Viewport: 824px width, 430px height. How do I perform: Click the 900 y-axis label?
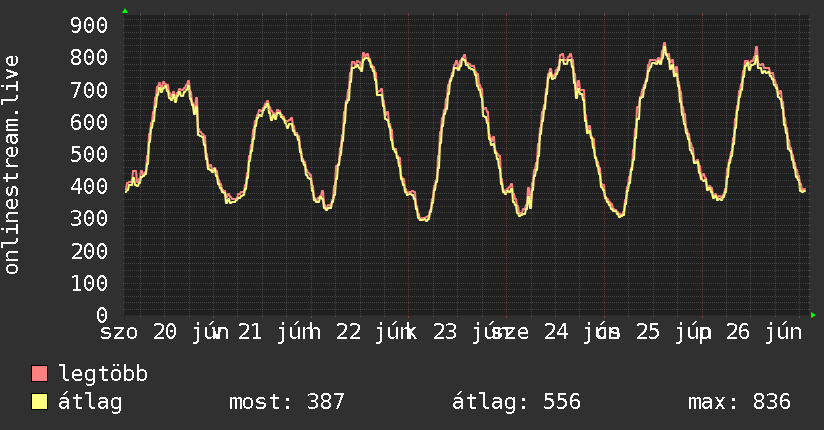pyautogui.click(x=89, y=25)
